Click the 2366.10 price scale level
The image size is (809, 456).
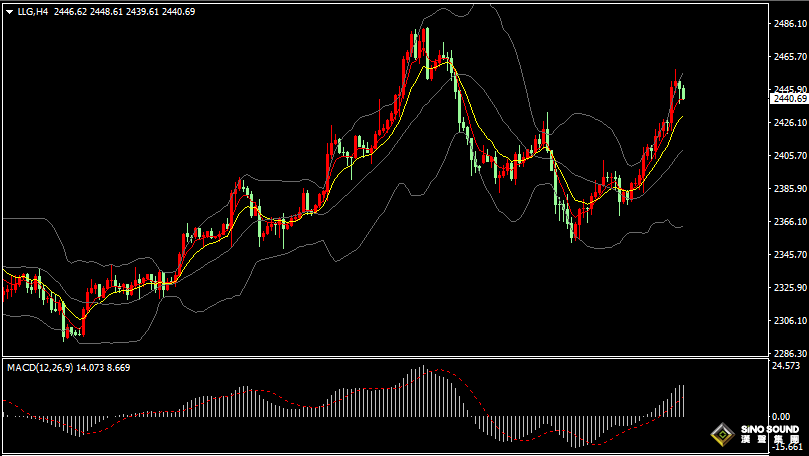click(x=789, y=222)
